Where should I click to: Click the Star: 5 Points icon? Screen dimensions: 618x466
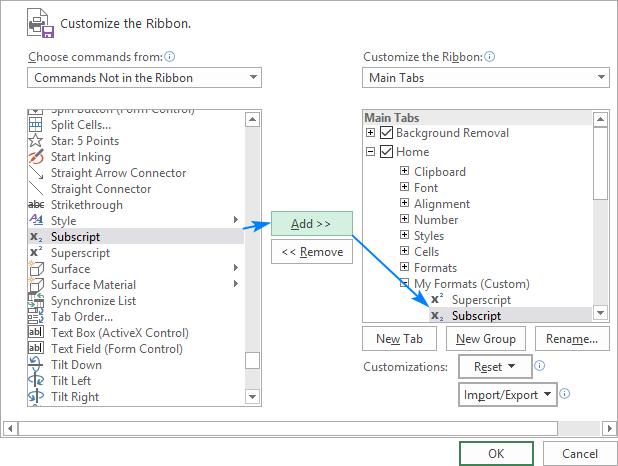point(36,141)
